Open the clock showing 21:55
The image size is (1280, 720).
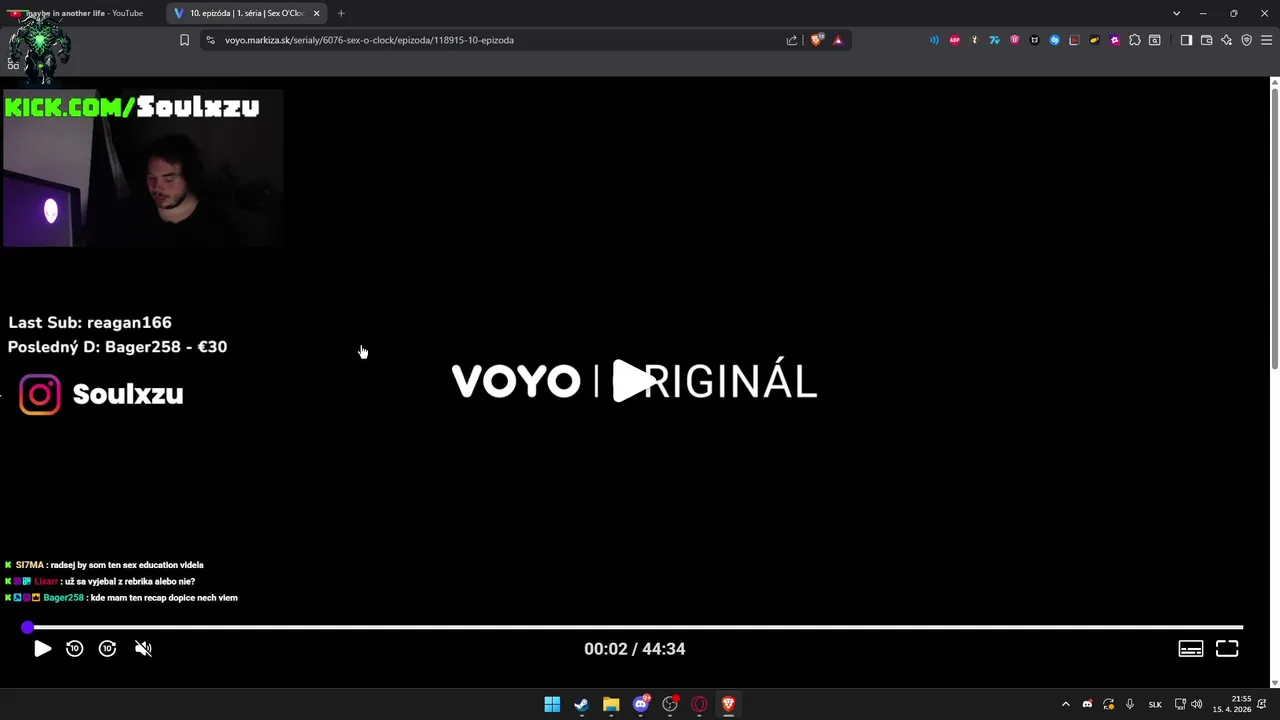pos(1232,704)
